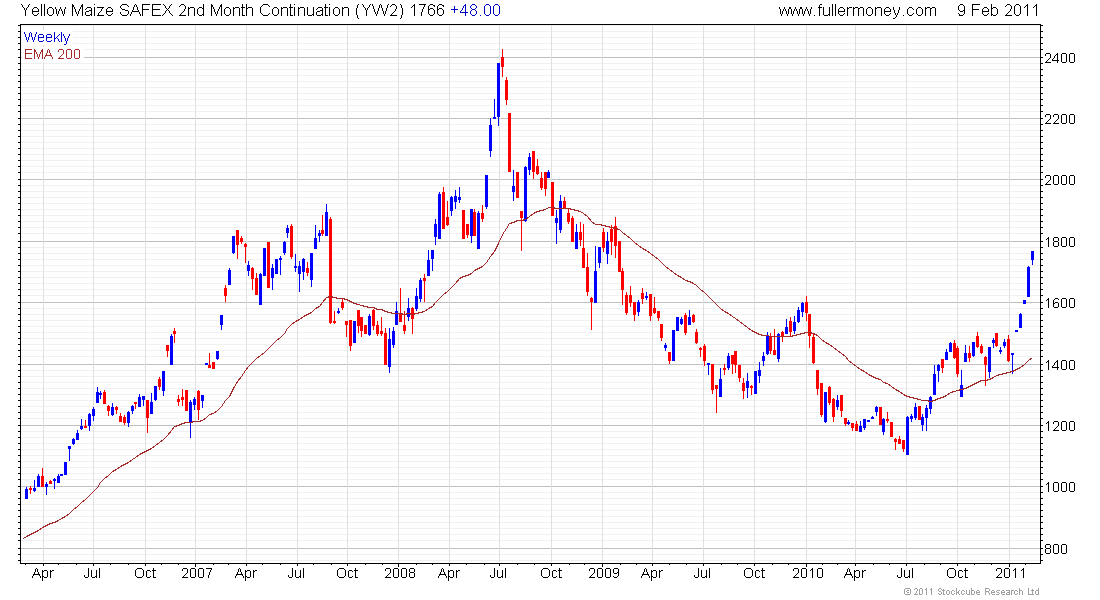The image size is (1100, 600).
Task: Click the first 'Apr' label on time axis
Action: [43, 573]
